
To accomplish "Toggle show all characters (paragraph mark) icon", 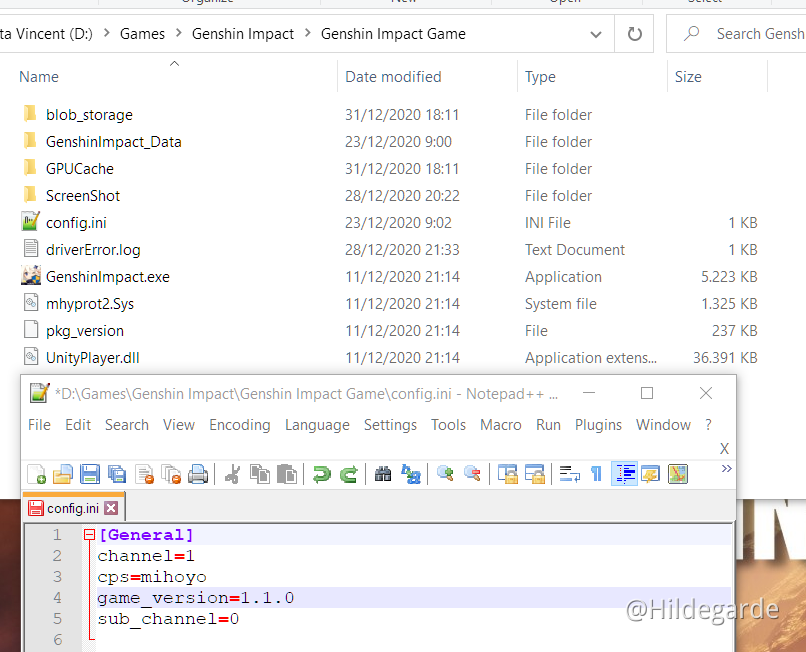I will coord(597,473).
